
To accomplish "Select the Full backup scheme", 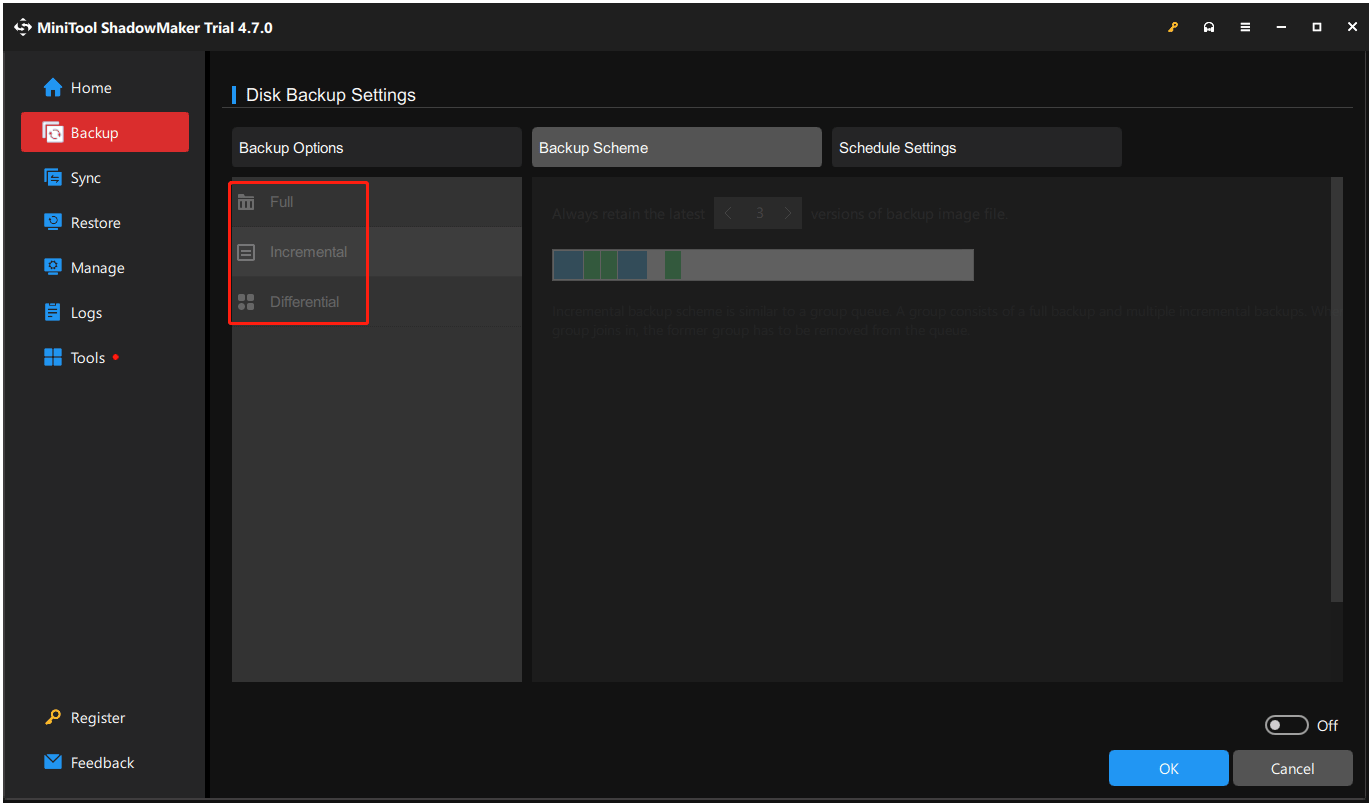I will click(x=377, y=202).
